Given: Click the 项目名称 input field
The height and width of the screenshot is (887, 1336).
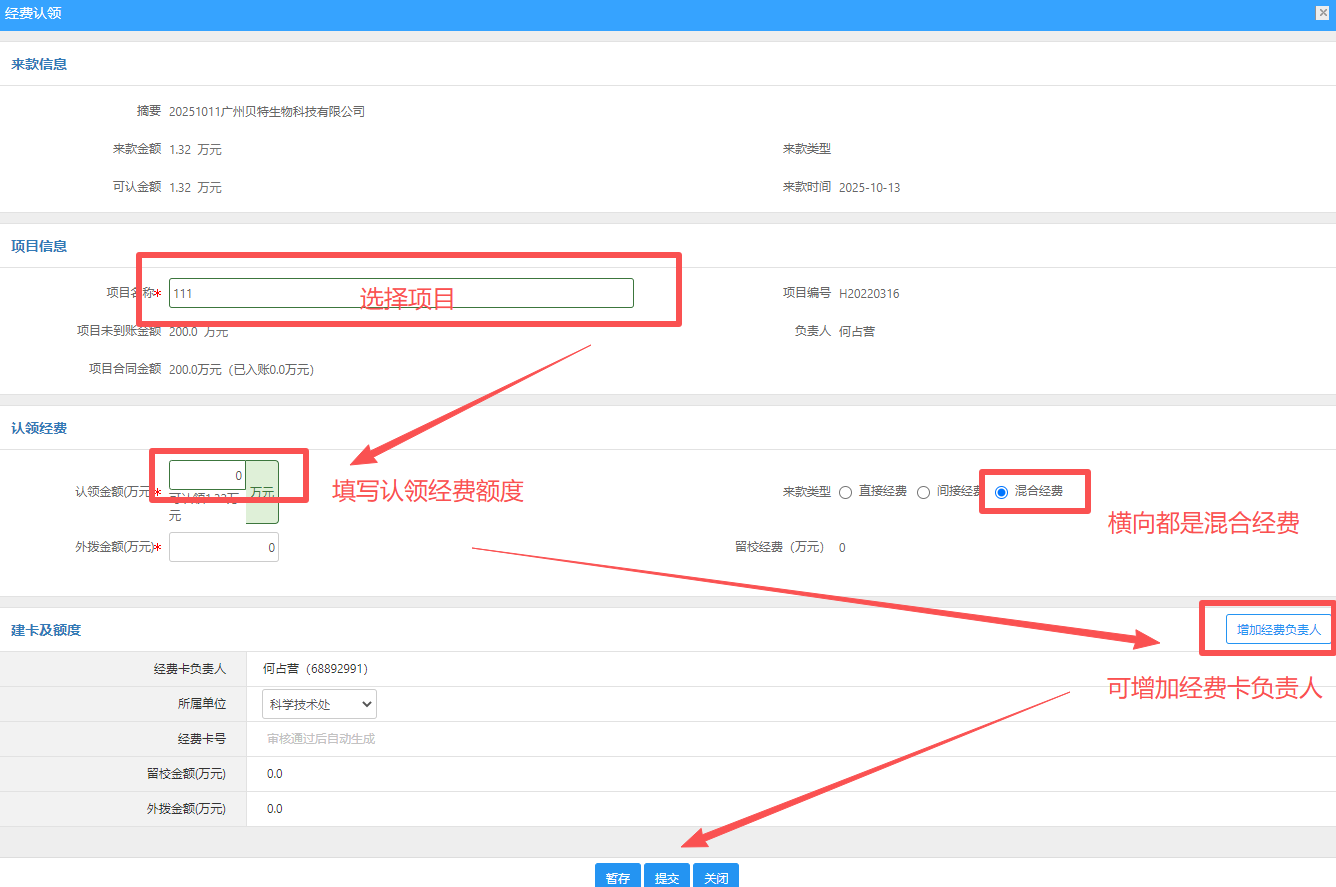Looking at the screenshot, I should [x=400, y=293].
